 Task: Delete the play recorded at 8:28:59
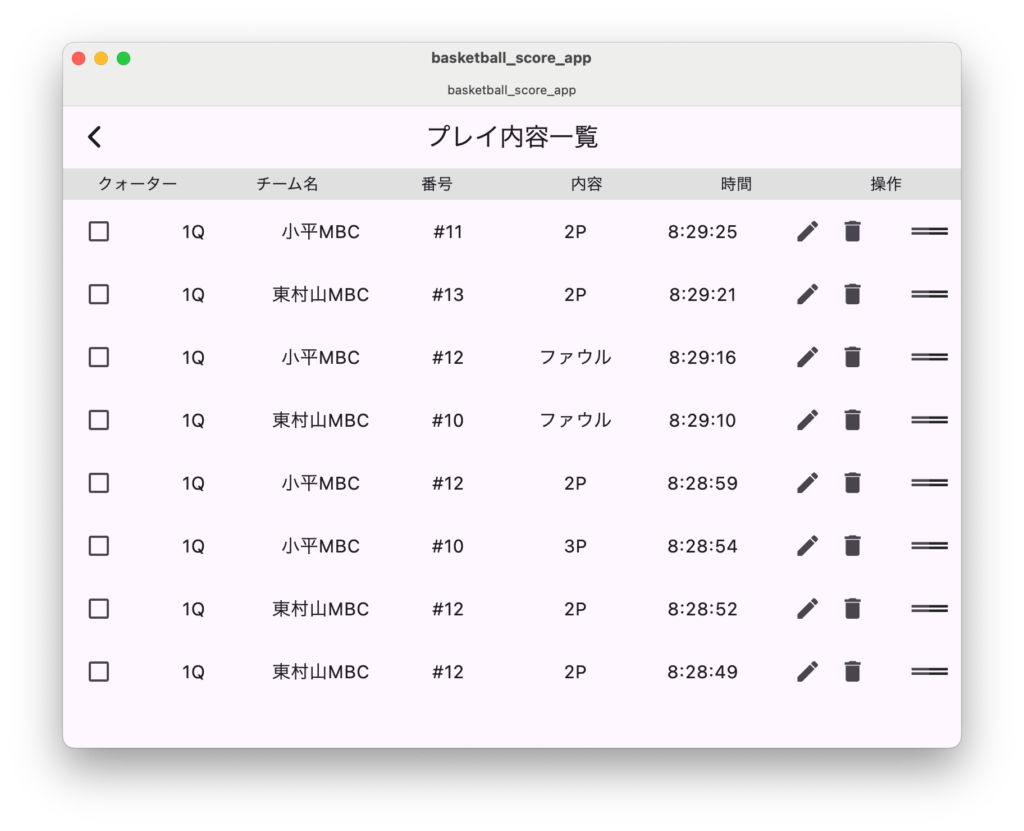tap(852, 483)
